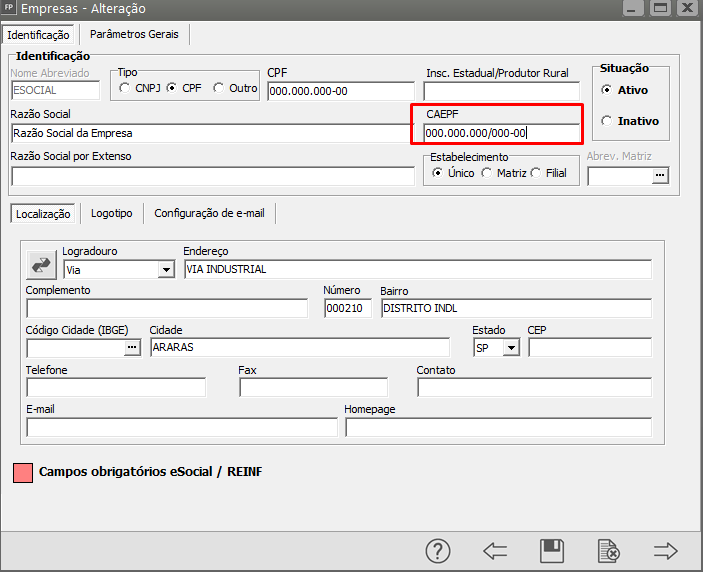The height and width of the screenshot is (572, 703).
Task: Open Código Cidade (IBGE) lookup button
Action: pyautogui.click(x=133, y=348)
